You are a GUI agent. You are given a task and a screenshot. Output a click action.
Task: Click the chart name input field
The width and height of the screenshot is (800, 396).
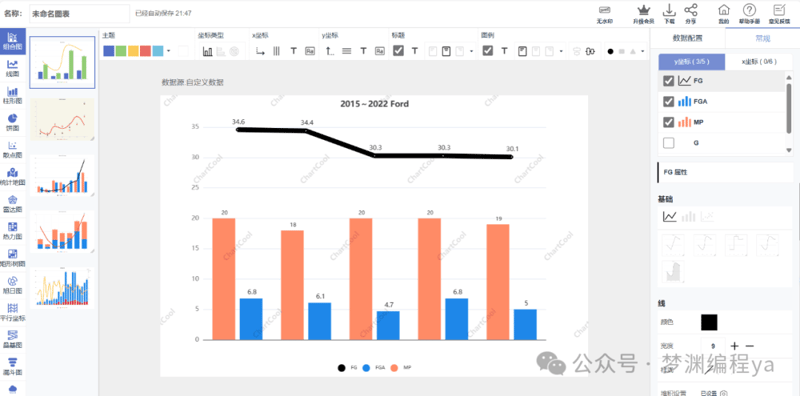click(x=80, y=14)
